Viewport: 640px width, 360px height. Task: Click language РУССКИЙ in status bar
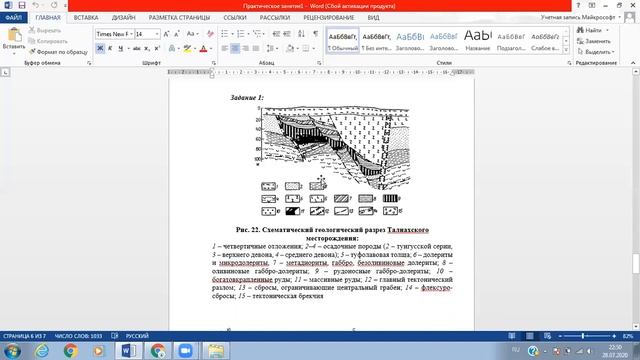point(137,336)
